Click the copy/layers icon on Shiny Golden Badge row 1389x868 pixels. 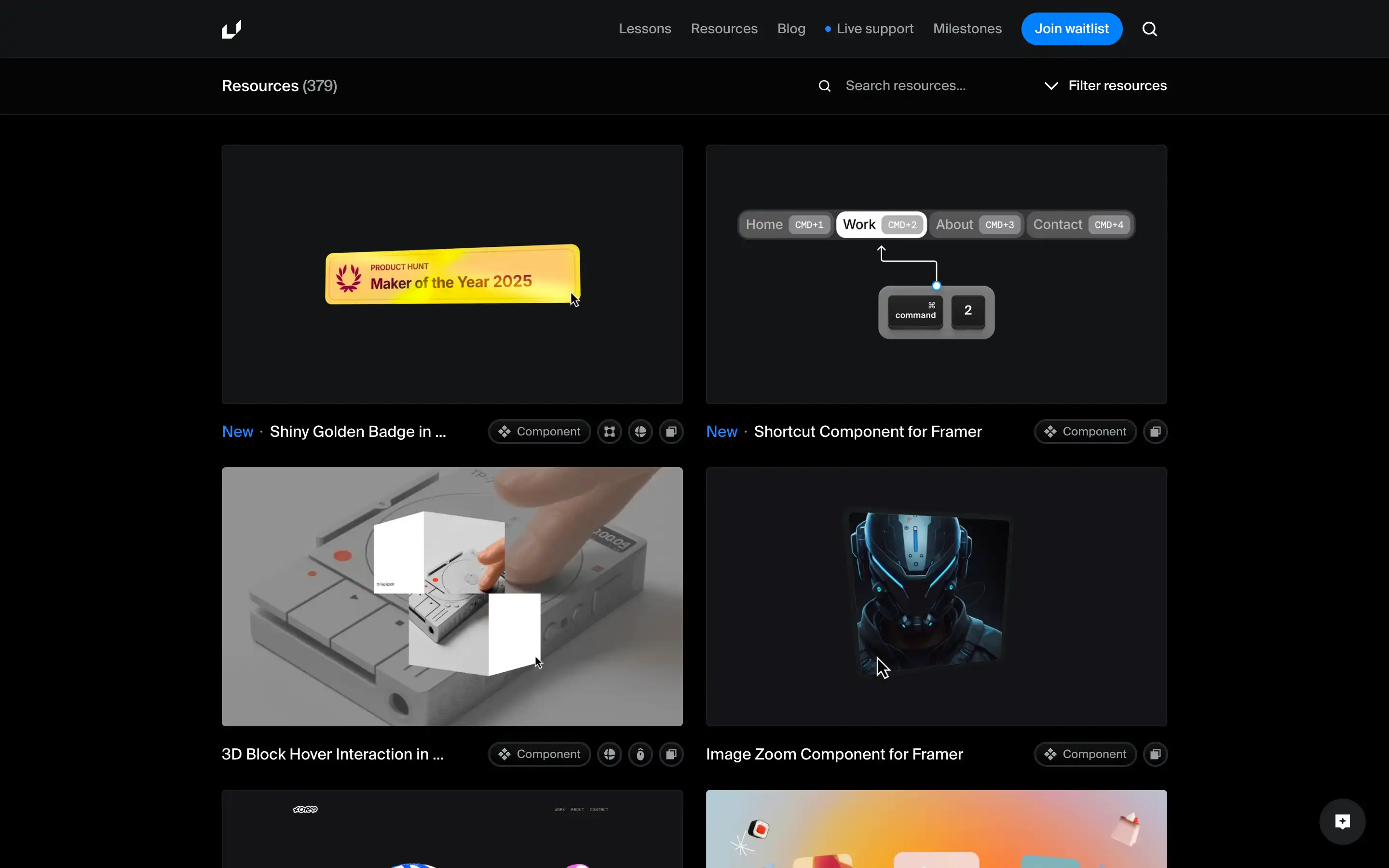pyautogui.click(x=671, y=432)
